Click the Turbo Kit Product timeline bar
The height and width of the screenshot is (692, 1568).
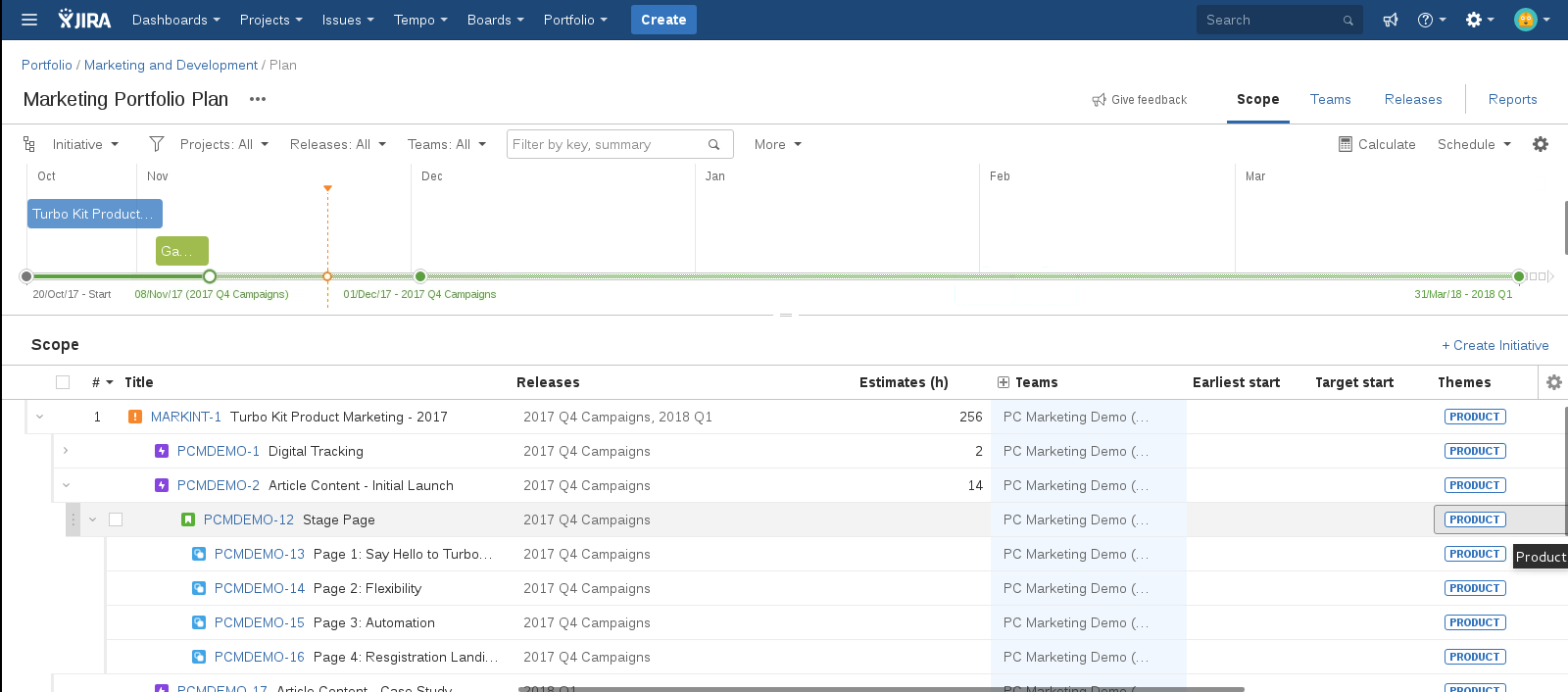coord(95,214)
